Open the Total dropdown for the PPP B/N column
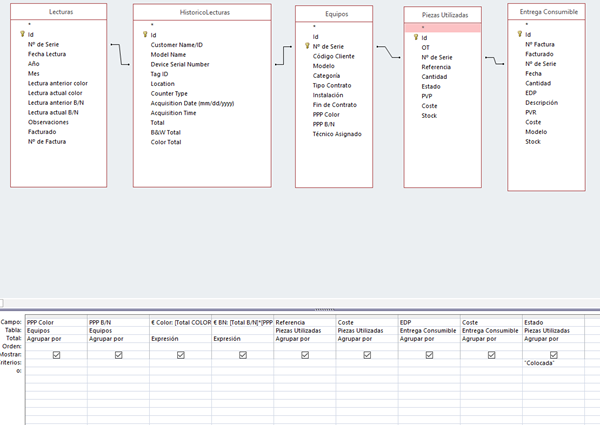The height and width of the screenshot is (425, 600). pyautogui.click(x=117, y=339)
